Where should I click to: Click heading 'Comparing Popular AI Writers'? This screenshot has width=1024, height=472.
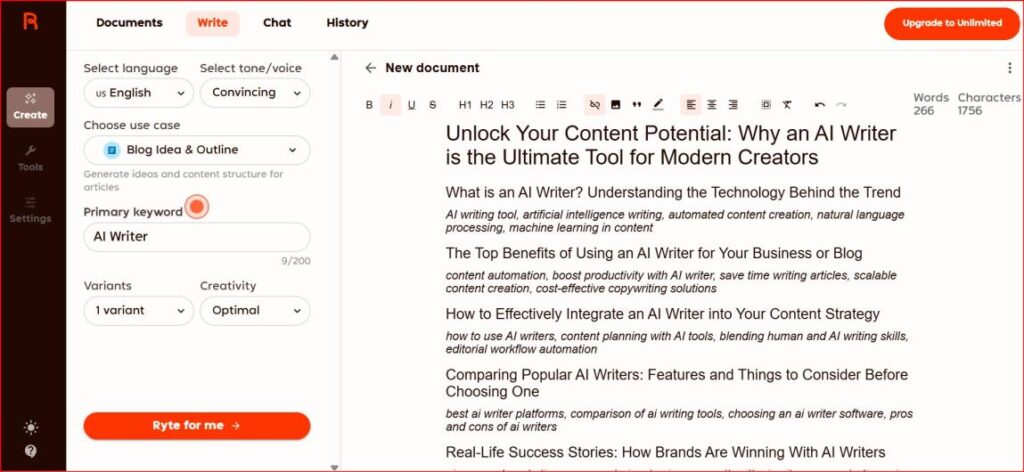pyautogui.click(x=677, y=383)
